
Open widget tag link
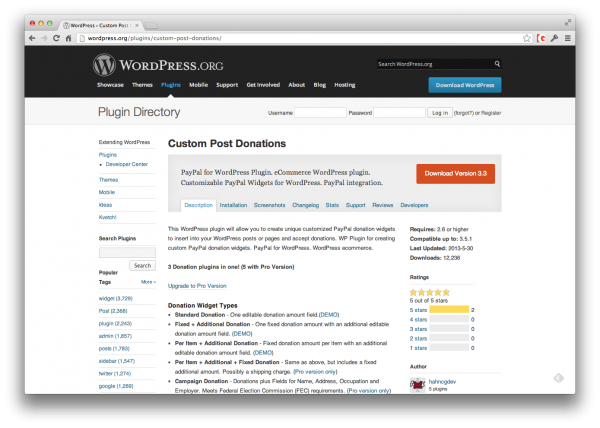(x=116, y=298)
